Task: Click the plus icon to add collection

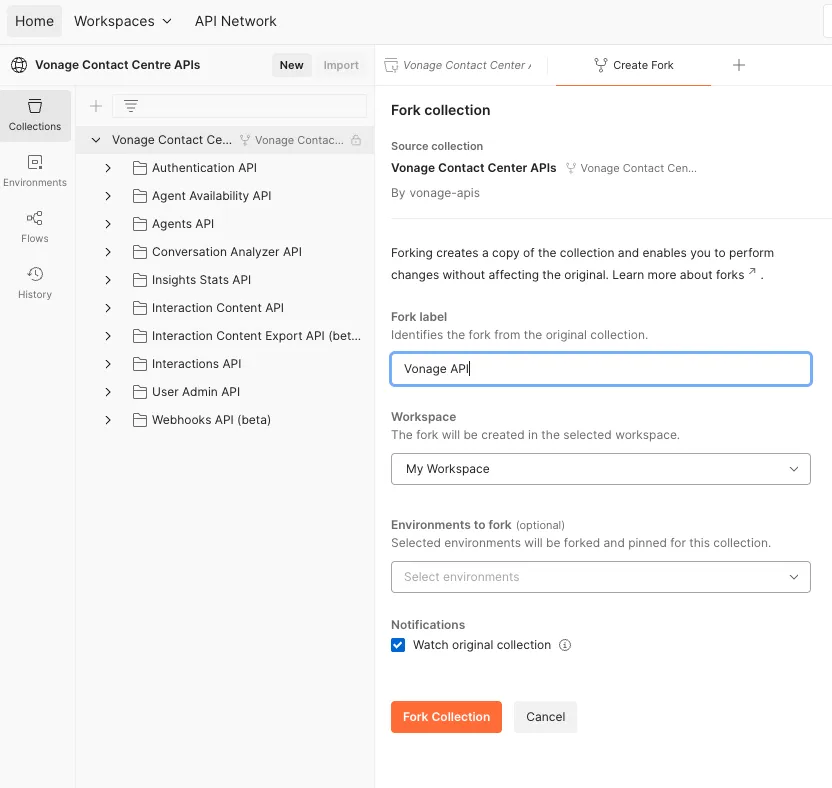Action: click(x=96, y=106)
